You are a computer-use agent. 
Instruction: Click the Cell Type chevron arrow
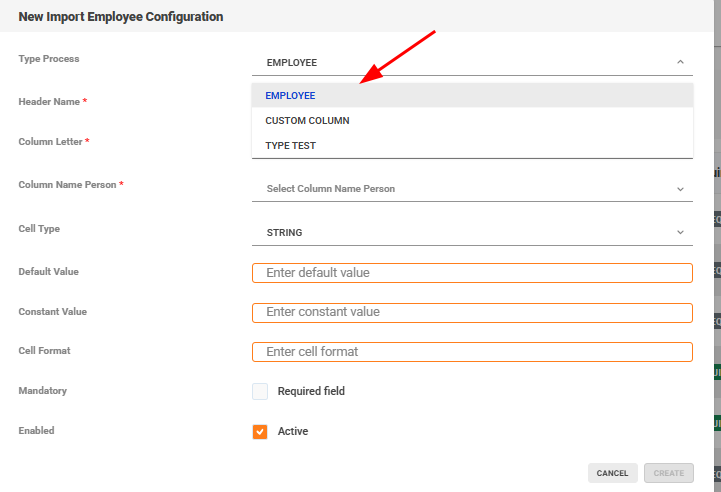coord(680,232)
